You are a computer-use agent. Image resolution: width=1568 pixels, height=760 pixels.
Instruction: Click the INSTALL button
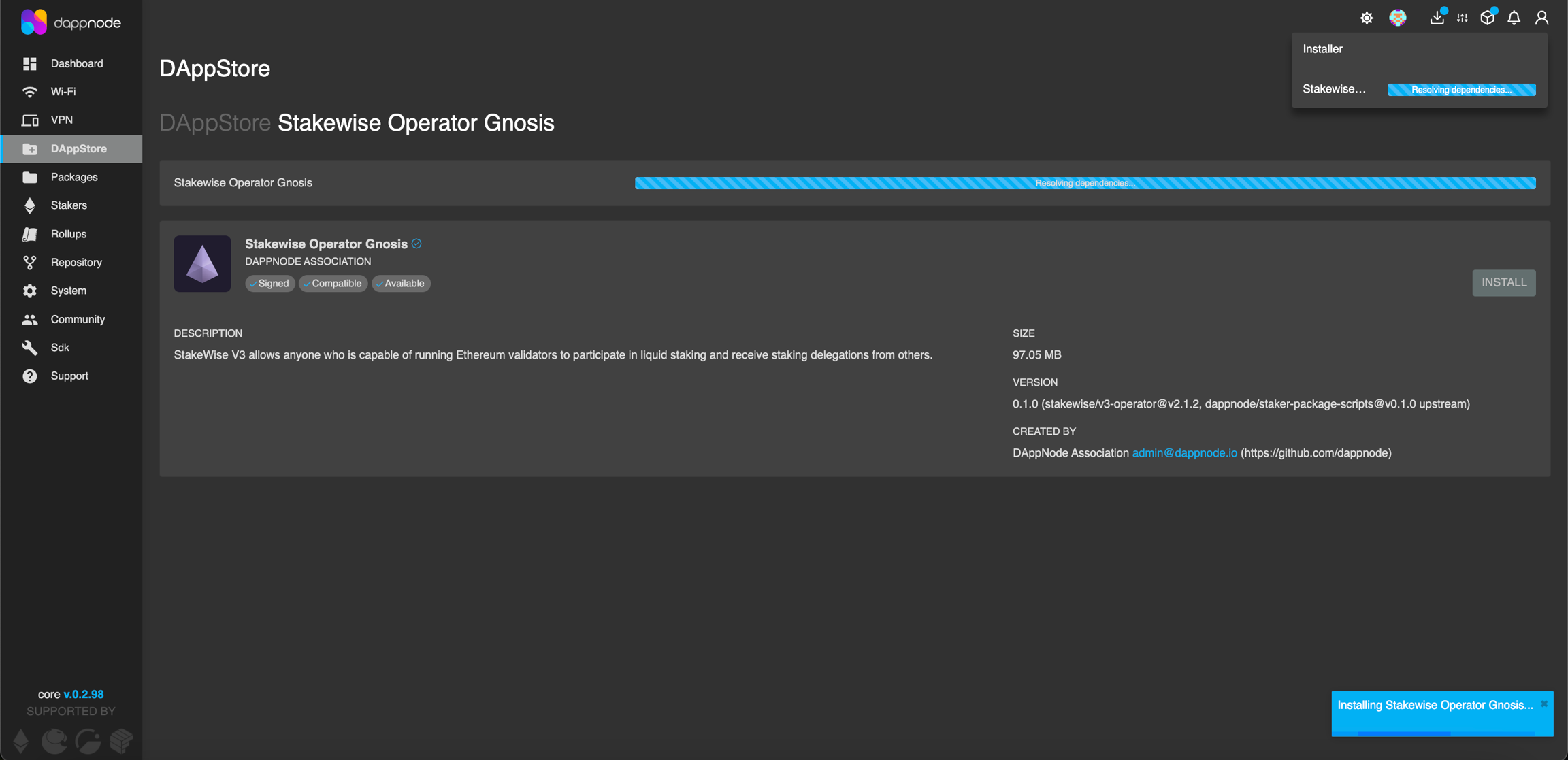[x=1503, y=282]
